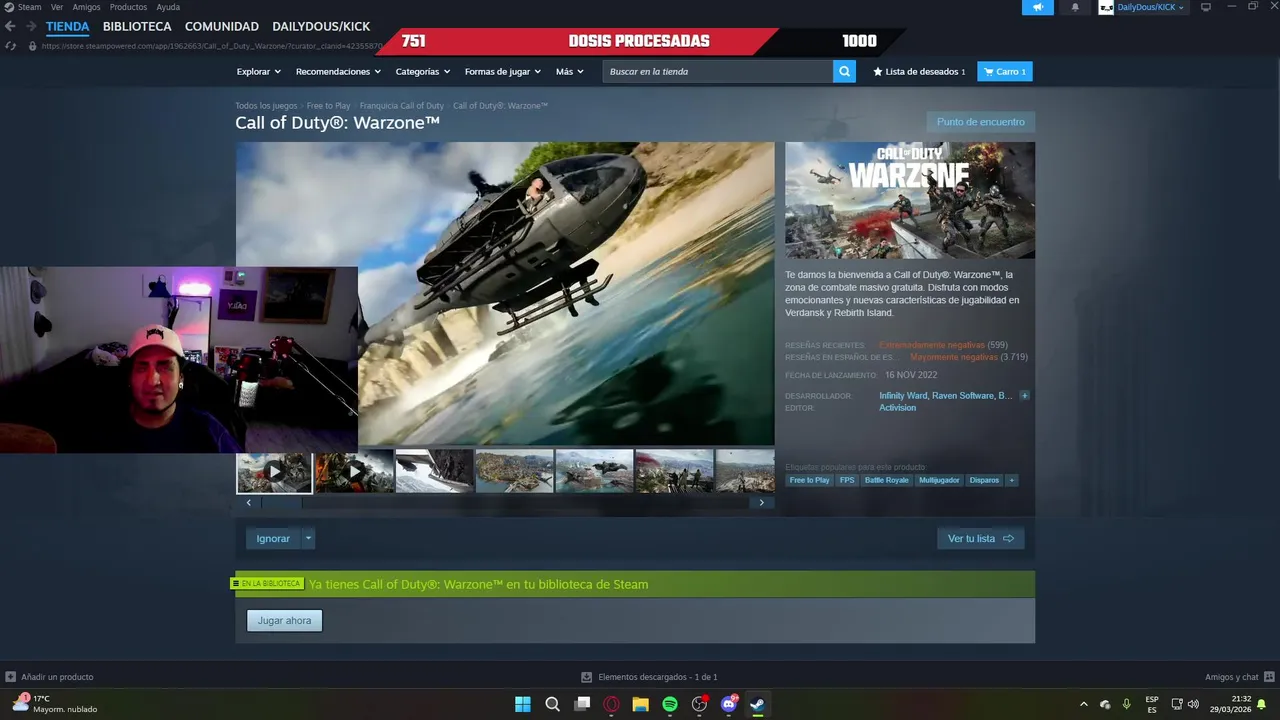Open Discord from taskbar

point(729,704)
